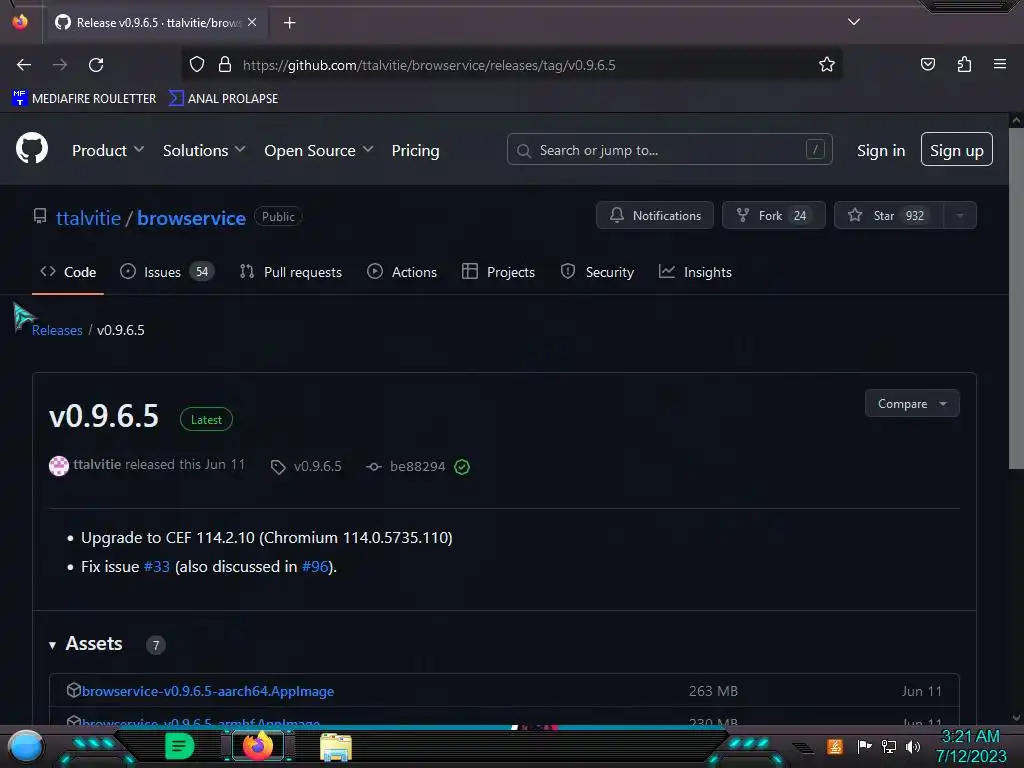Focus the Search or jump to field

(669, 150)
